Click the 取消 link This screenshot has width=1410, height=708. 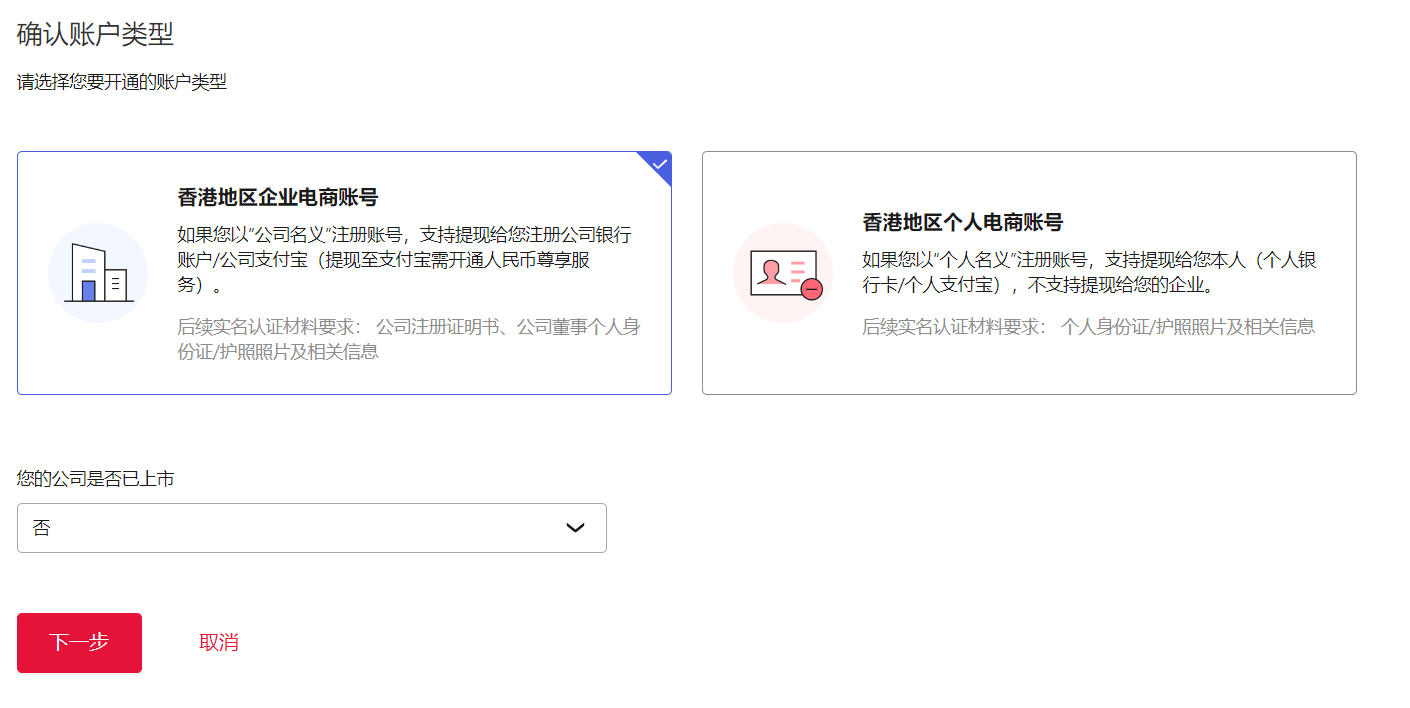click(219, 643)
